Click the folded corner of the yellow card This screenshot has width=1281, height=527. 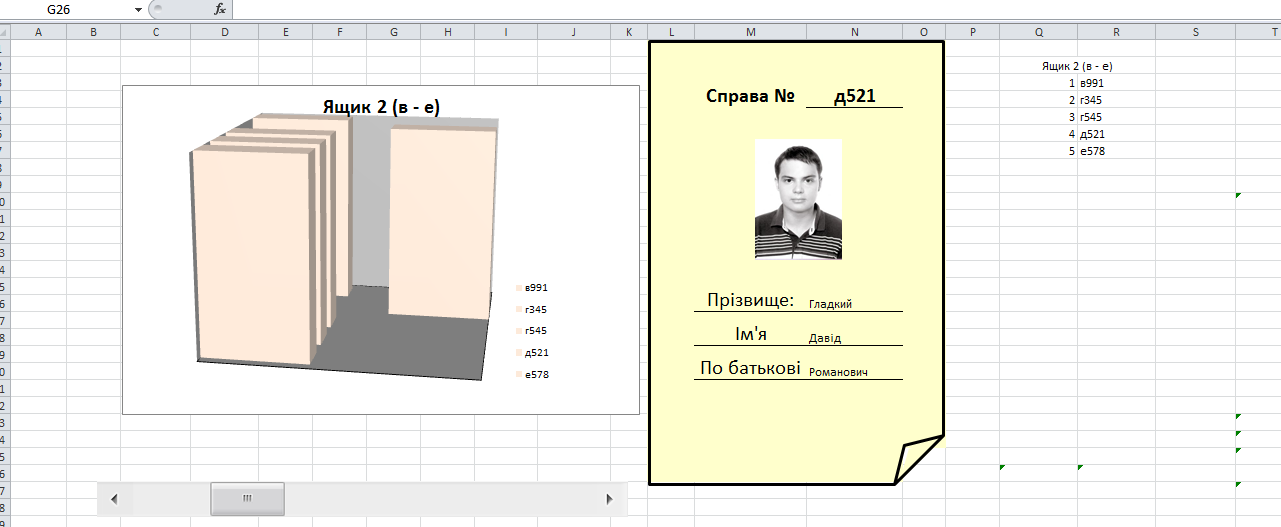(x=918, y=460)
